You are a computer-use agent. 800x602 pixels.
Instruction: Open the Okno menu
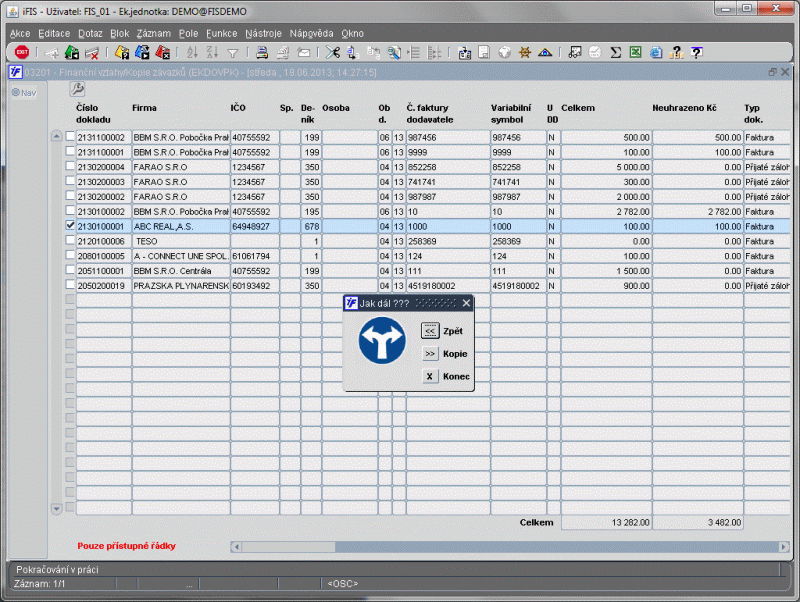(353, 34)
